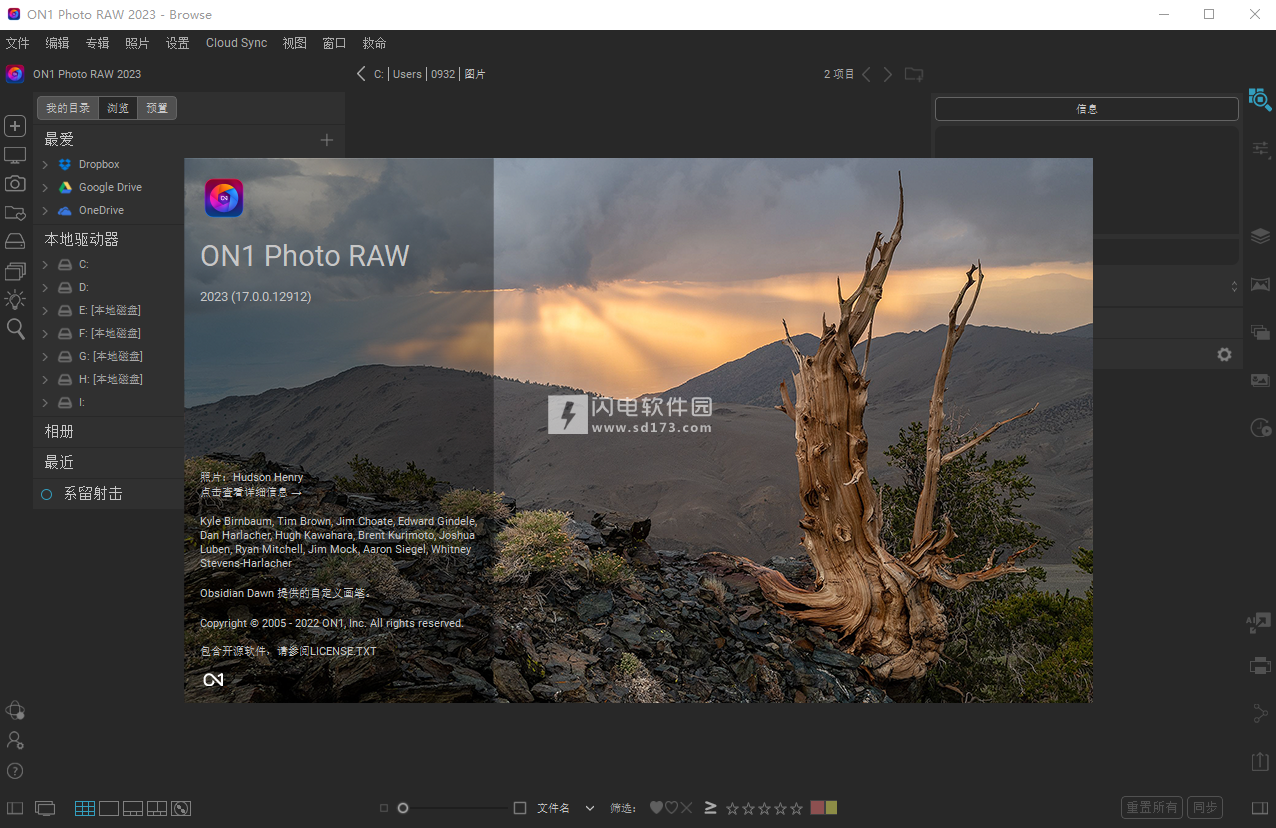1276x828 pixels.
Task: Expand the C: drive
Action: click(x=45, y=264)
